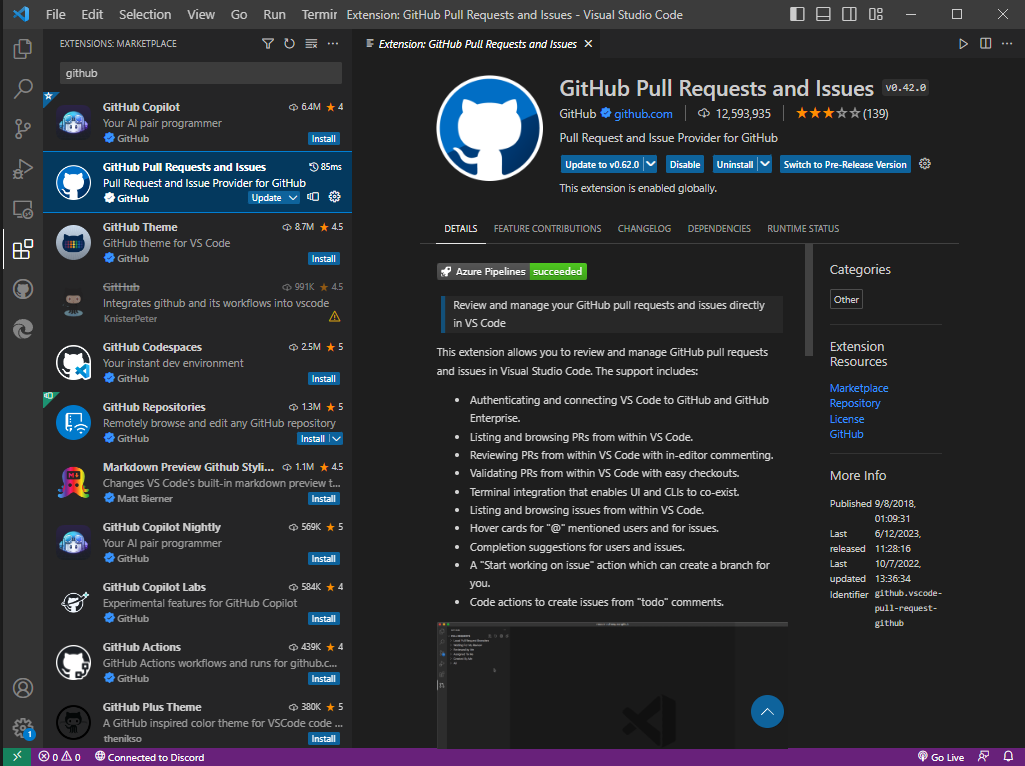
Task: Switch to Pre-Release Version button
Action: point(845,164)
